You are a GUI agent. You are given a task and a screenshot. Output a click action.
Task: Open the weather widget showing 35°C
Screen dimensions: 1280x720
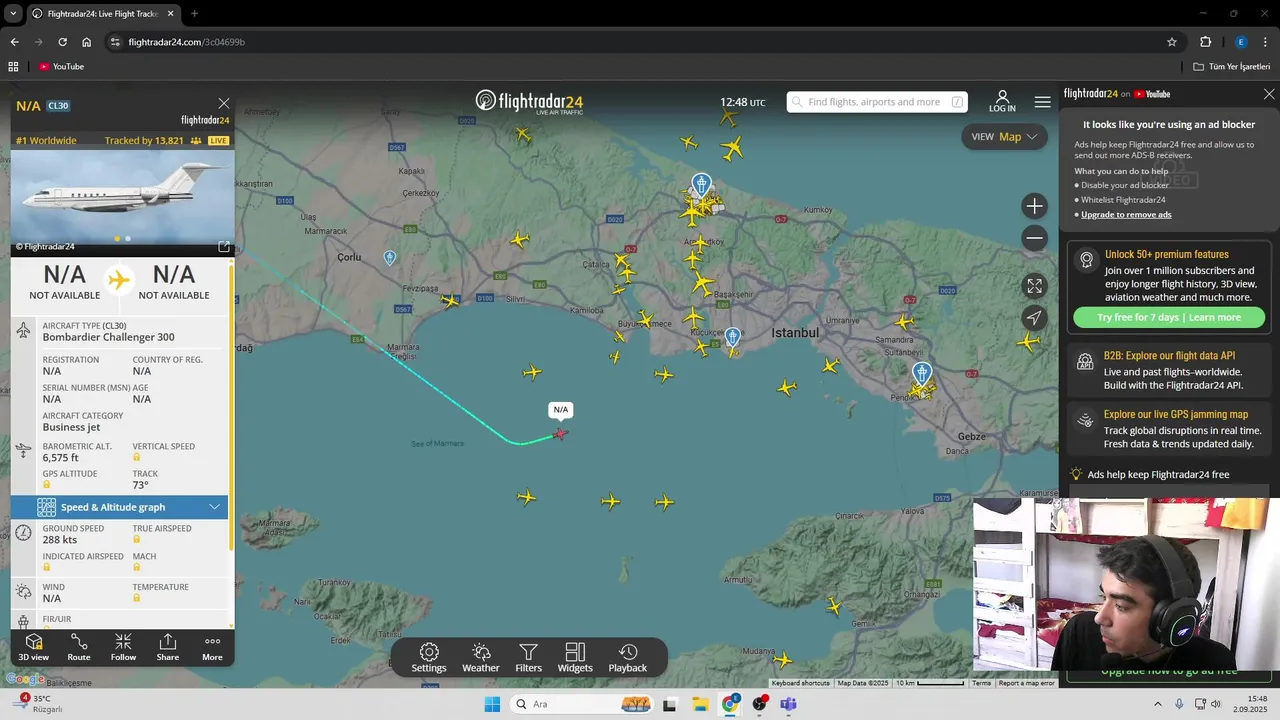coord(40,703)
